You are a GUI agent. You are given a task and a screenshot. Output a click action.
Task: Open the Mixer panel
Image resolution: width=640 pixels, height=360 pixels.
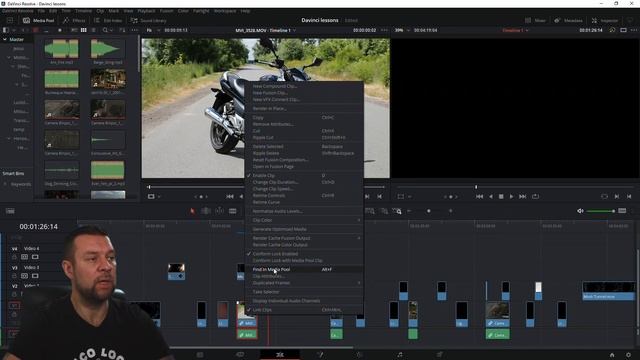point(535,20)
